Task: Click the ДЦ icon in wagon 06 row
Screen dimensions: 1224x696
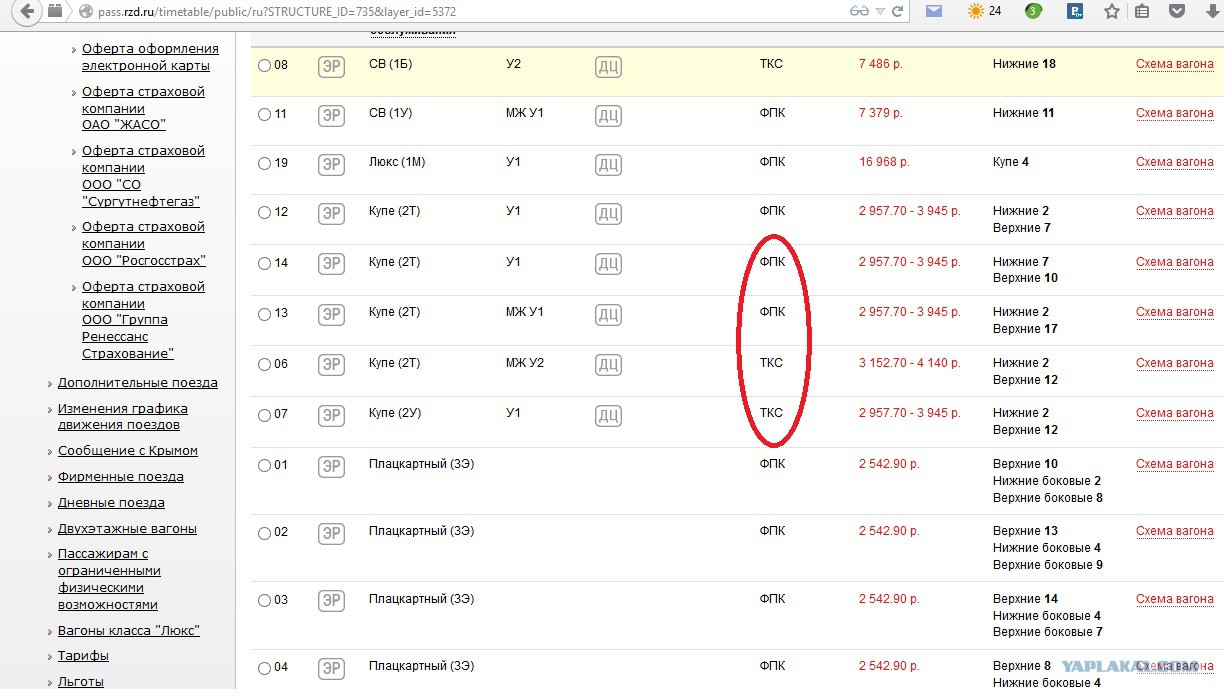Action: [x=608, y=366]
